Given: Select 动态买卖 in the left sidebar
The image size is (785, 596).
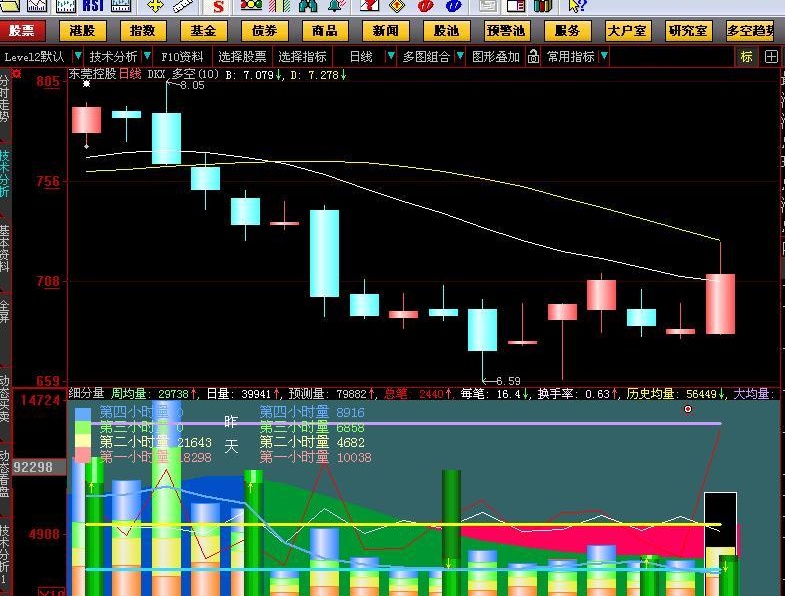Looking at the screenshot, I should (x=5, y=398).
